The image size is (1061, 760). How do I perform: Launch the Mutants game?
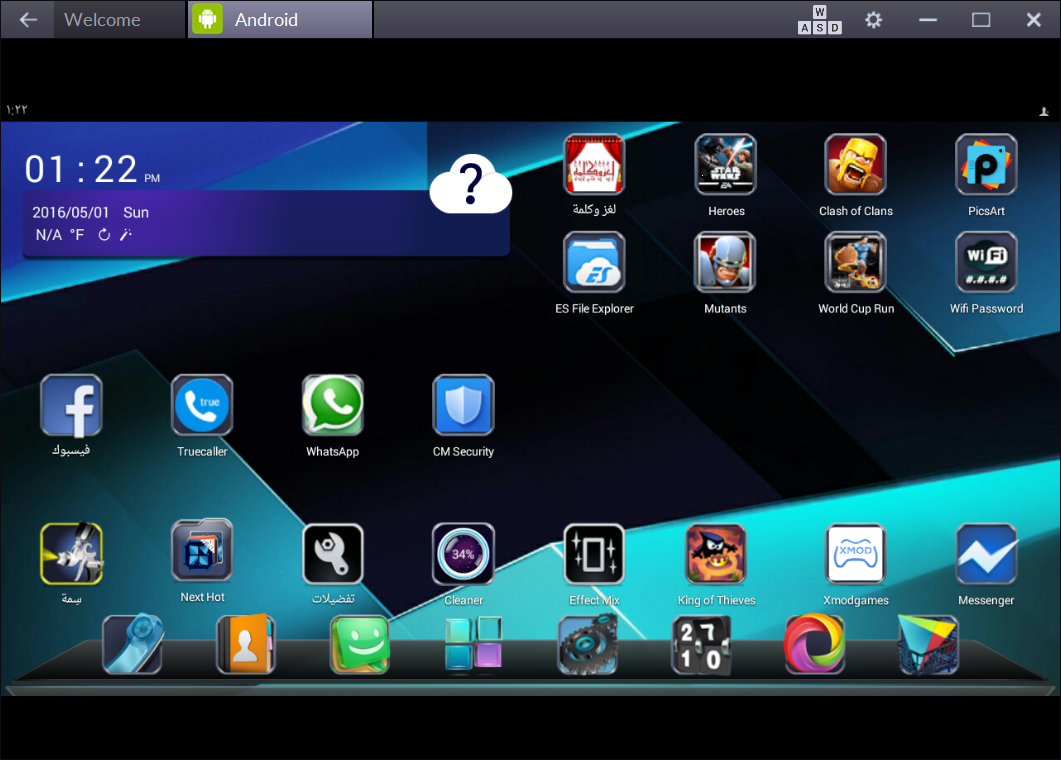pos(725,262)
